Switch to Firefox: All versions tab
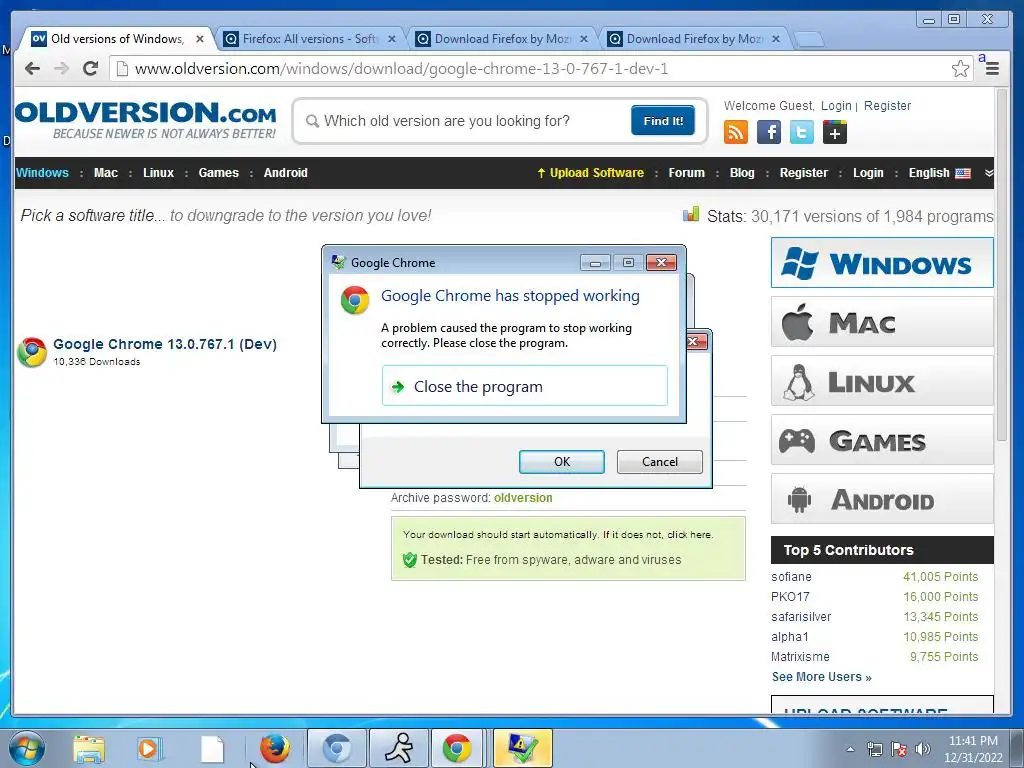1024x768 pixels. point(310,39)
